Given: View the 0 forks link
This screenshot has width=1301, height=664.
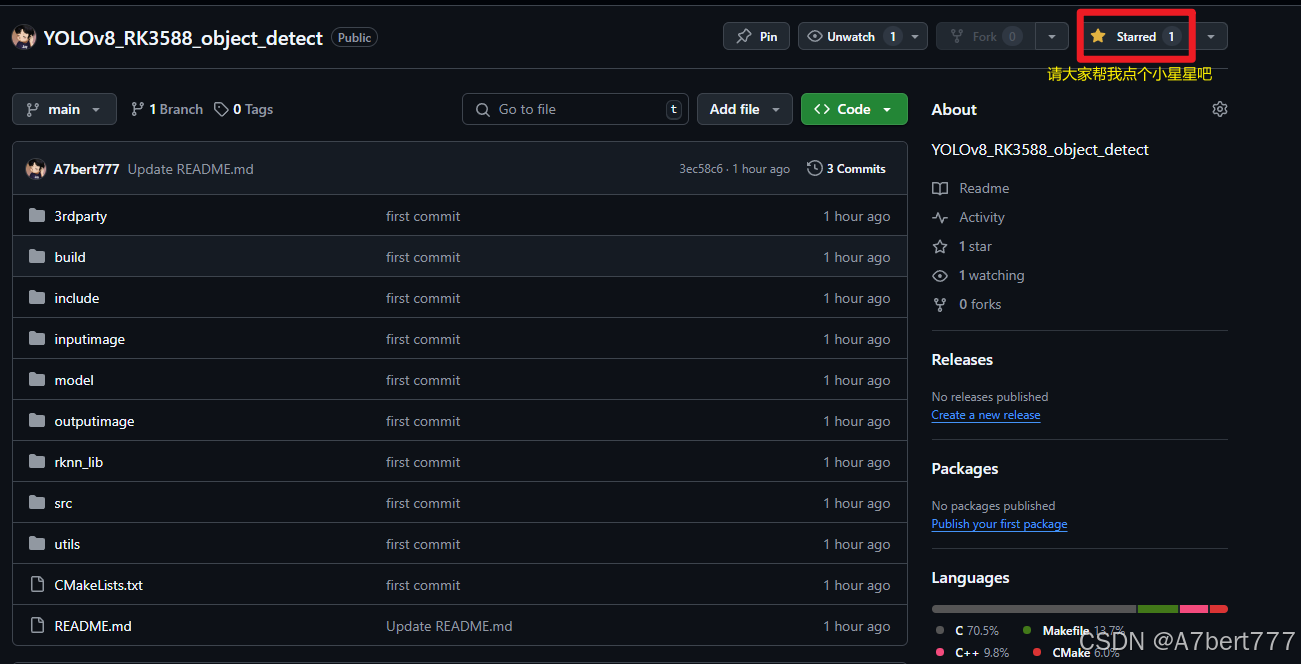Looking at the screenshot, I should 967,304.
